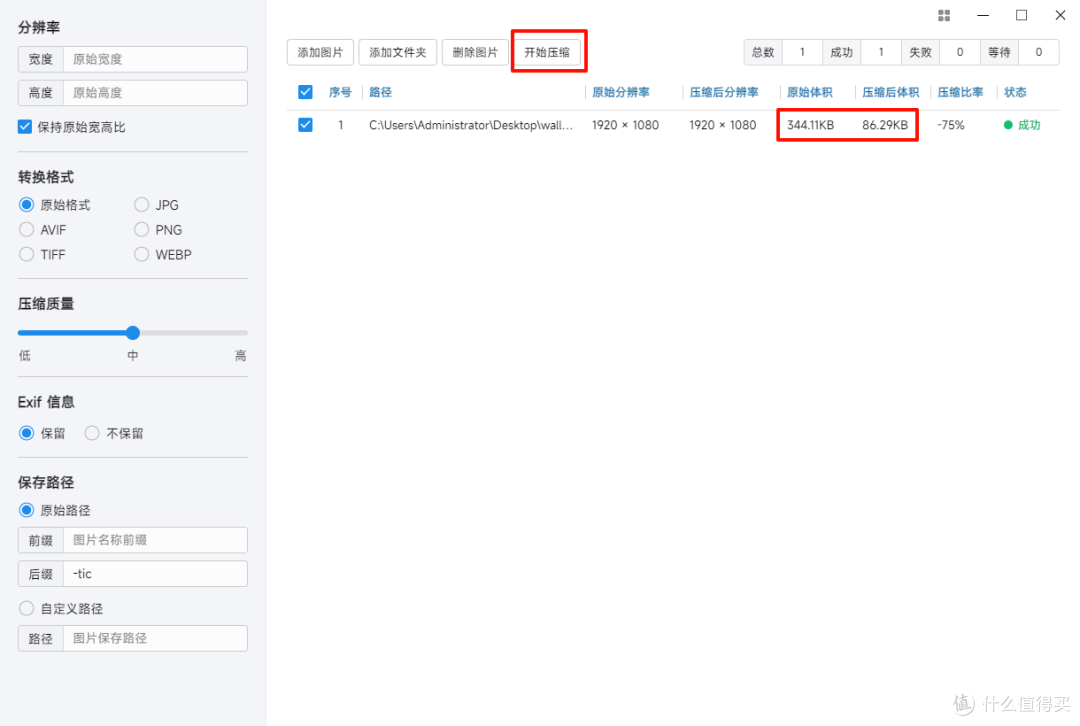Click the 压缩比率 column header

960,92
